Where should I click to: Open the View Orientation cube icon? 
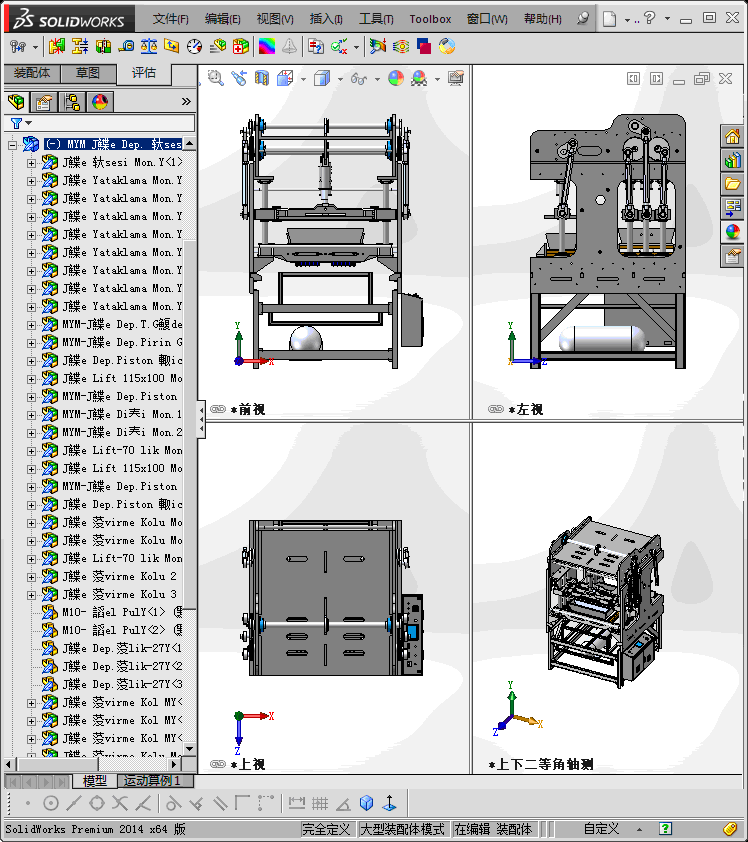click(285, 78)
